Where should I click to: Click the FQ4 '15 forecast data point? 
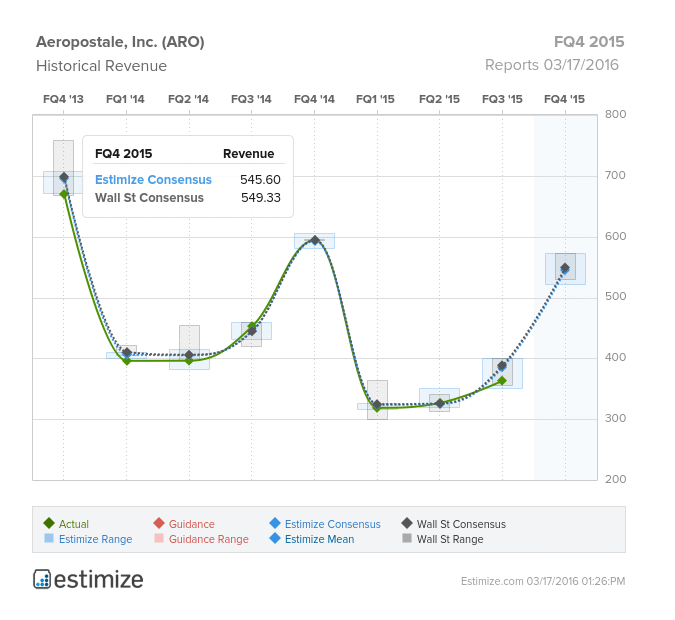coord(565,268)
